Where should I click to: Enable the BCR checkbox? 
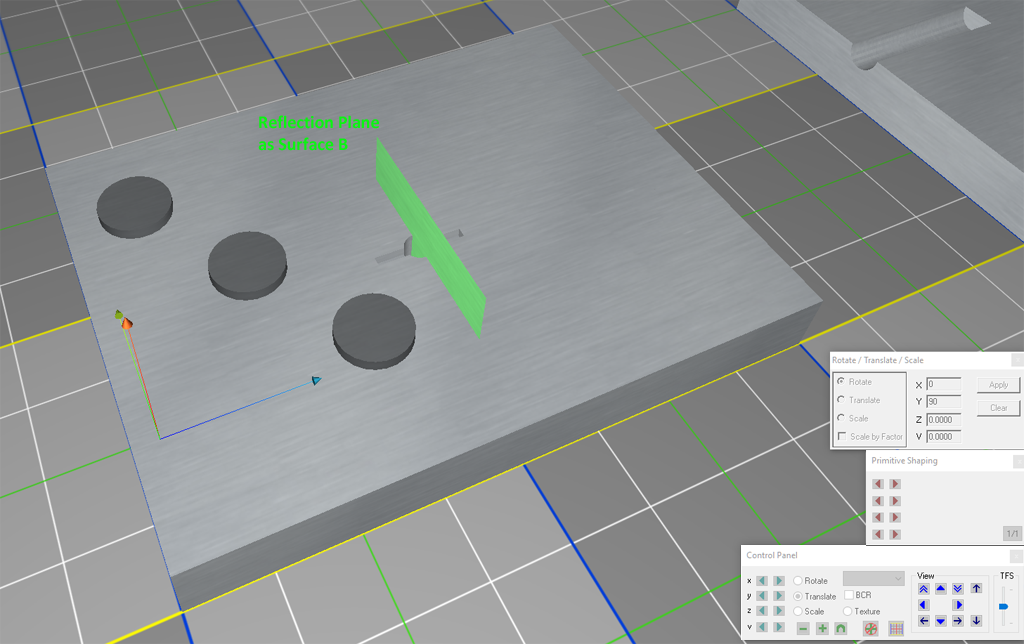[849, 596]
